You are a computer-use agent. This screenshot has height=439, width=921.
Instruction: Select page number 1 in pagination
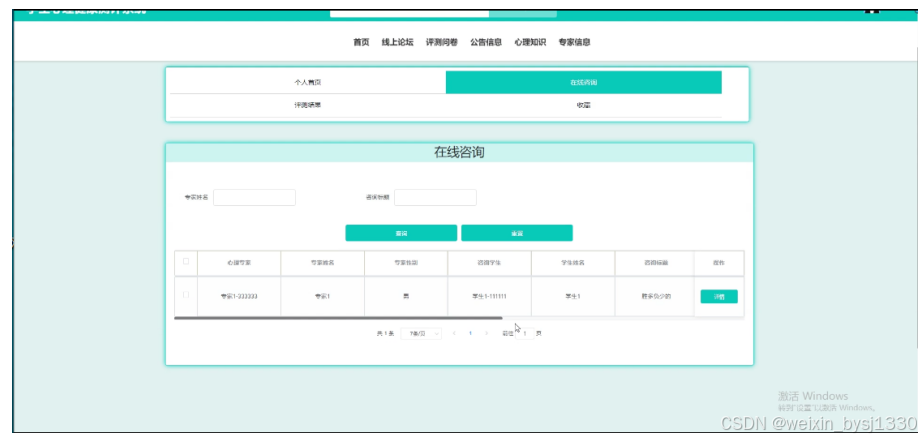click(470, 334)
